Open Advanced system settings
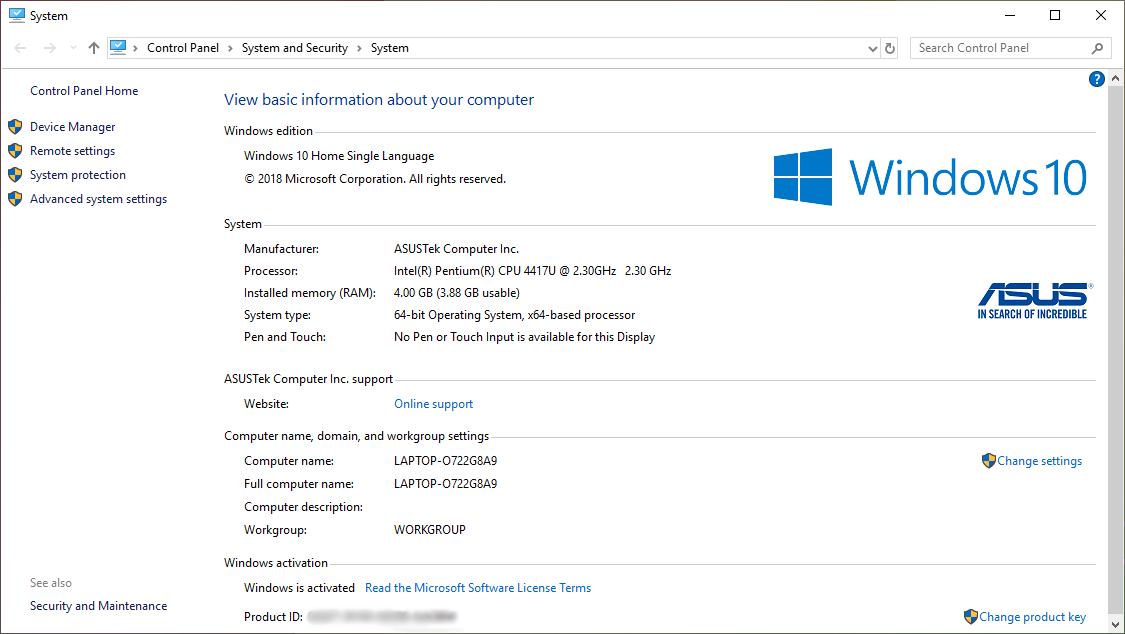Viewport: 1125px width, 634px height. click(98, 199)
